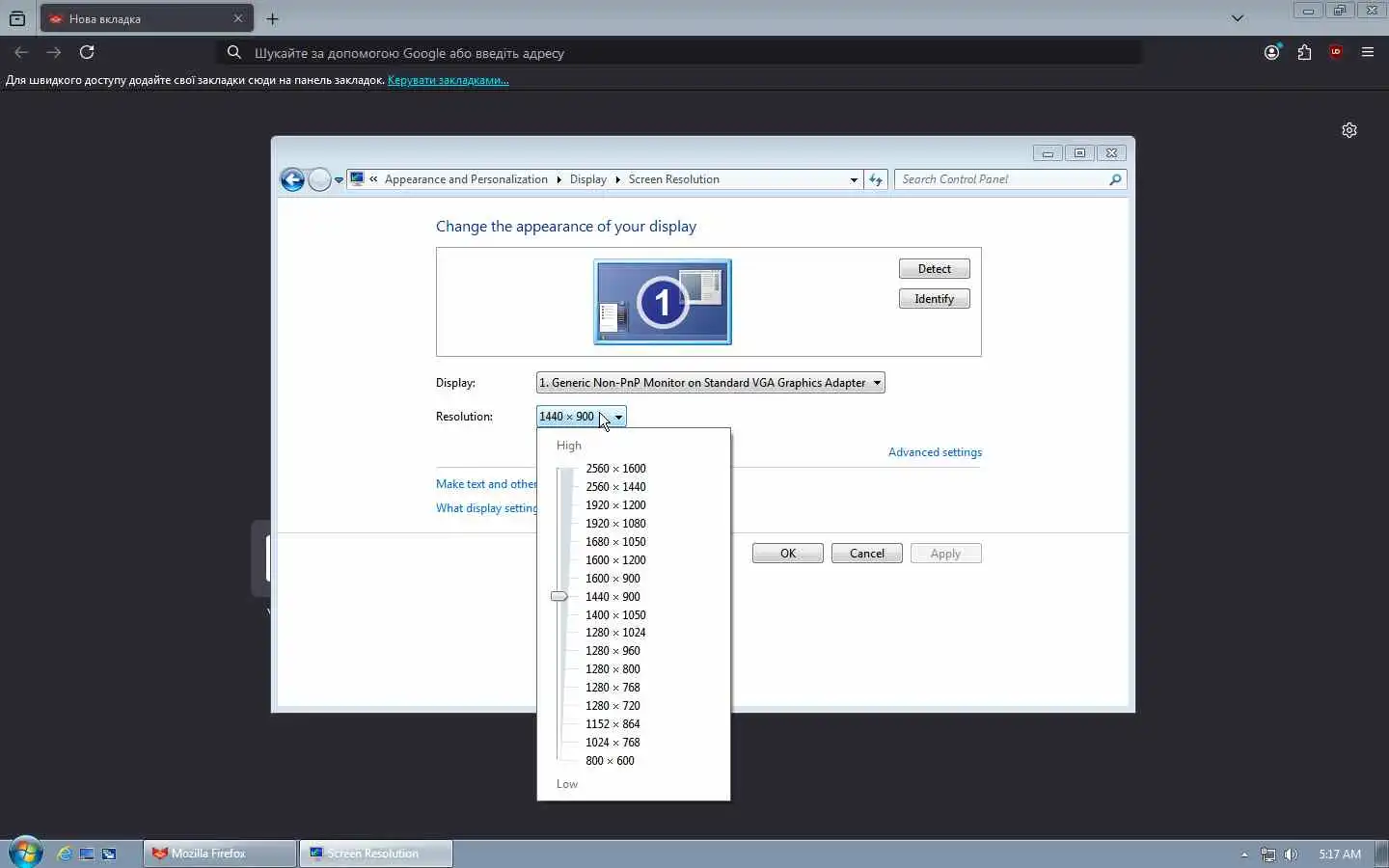Open the Керувати закладками link
This screenshot has width=1389, height=868.
click(448, 80)
